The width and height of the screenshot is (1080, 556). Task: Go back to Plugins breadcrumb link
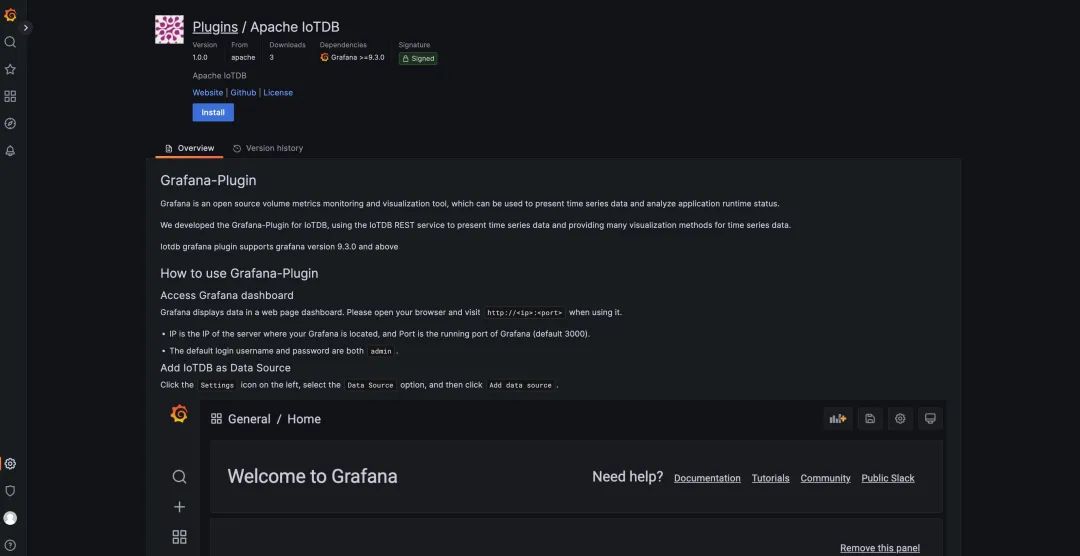pyautogui.click(x=215, y=27)
